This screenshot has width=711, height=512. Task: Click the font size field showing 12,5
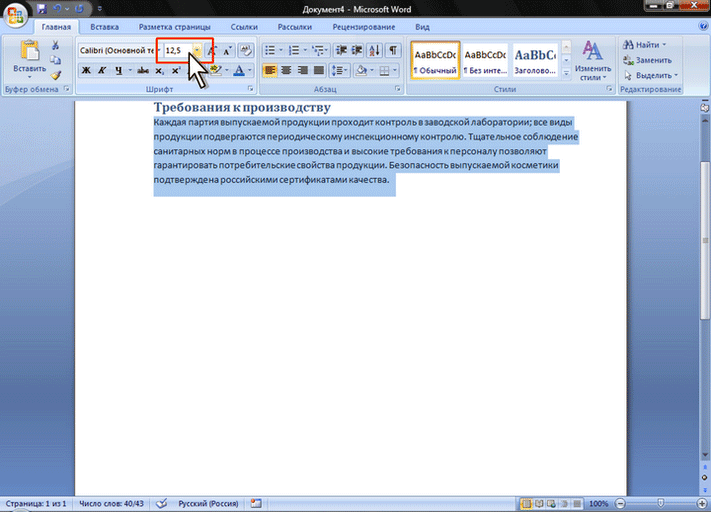coord(178,50)
